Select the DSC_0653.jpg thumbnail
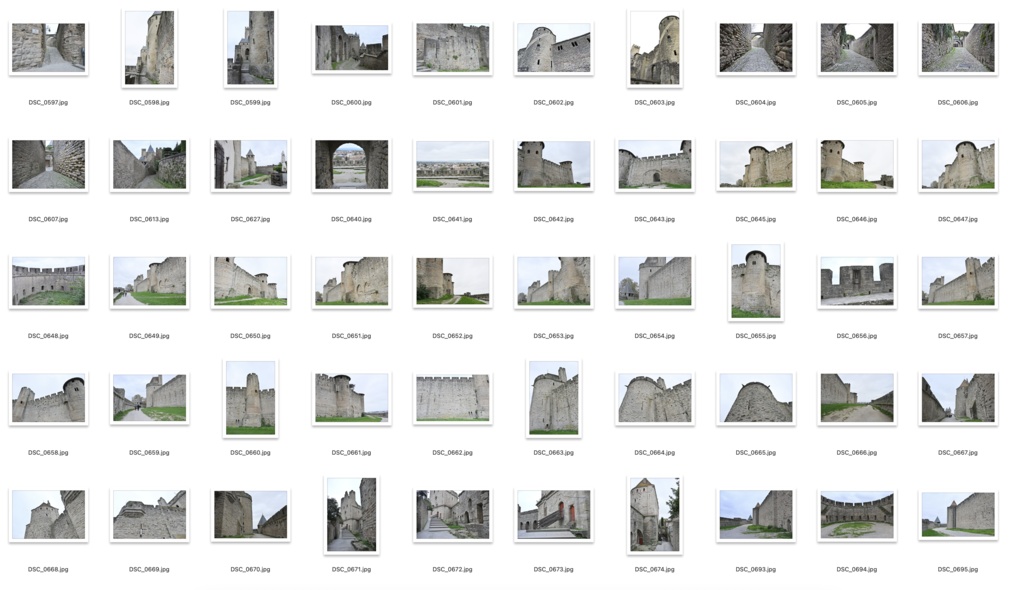 (554, 282)
